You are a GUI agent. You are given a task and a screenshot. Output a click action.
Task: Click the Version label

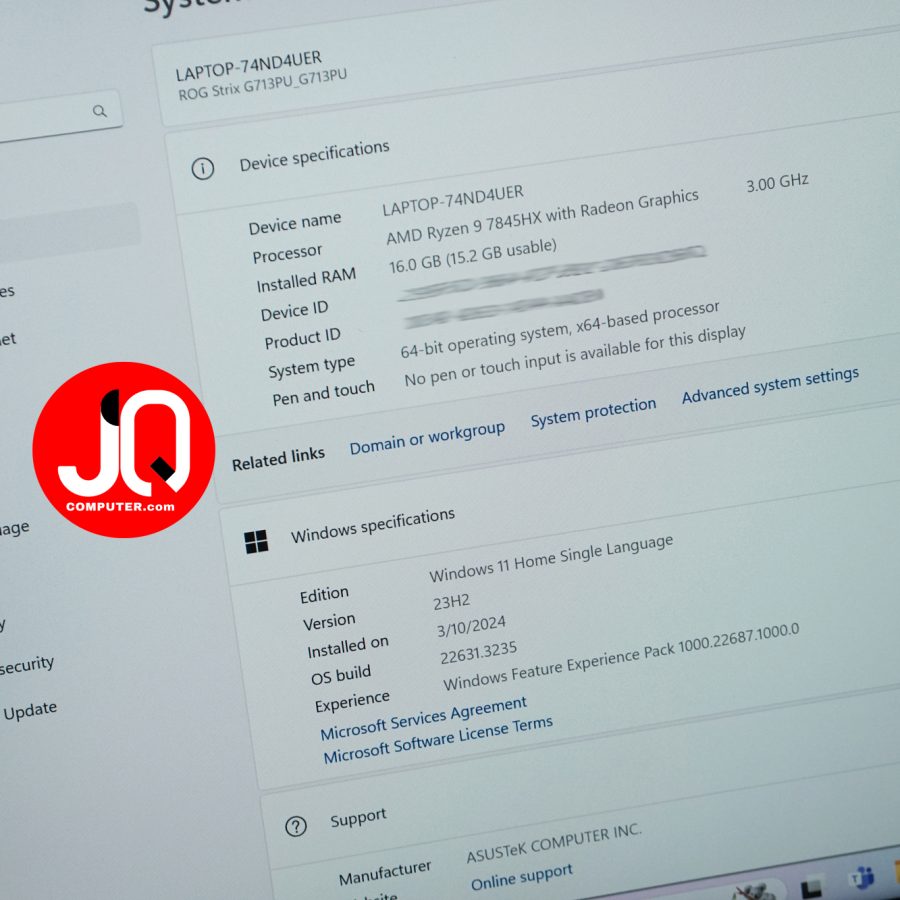pyautogui.click(x=329, y=622)
